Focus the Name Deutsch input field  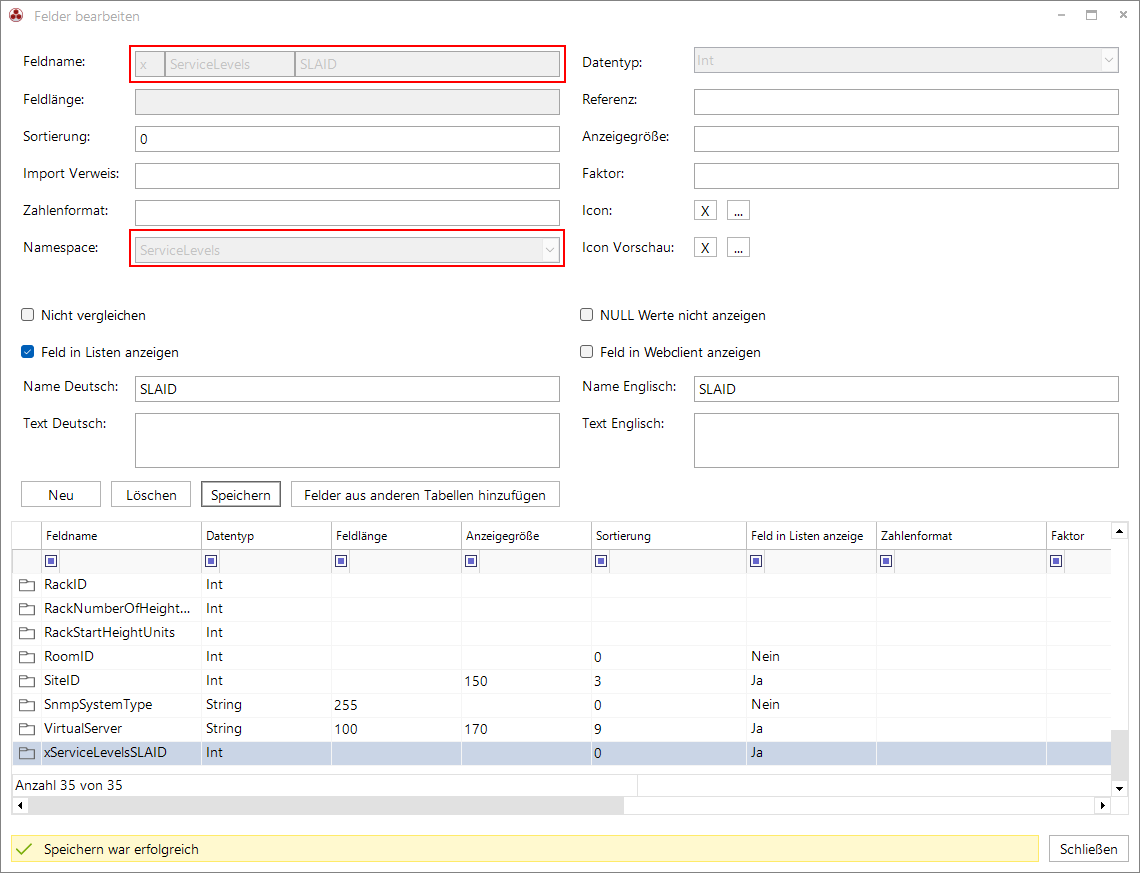click(348, 389)
